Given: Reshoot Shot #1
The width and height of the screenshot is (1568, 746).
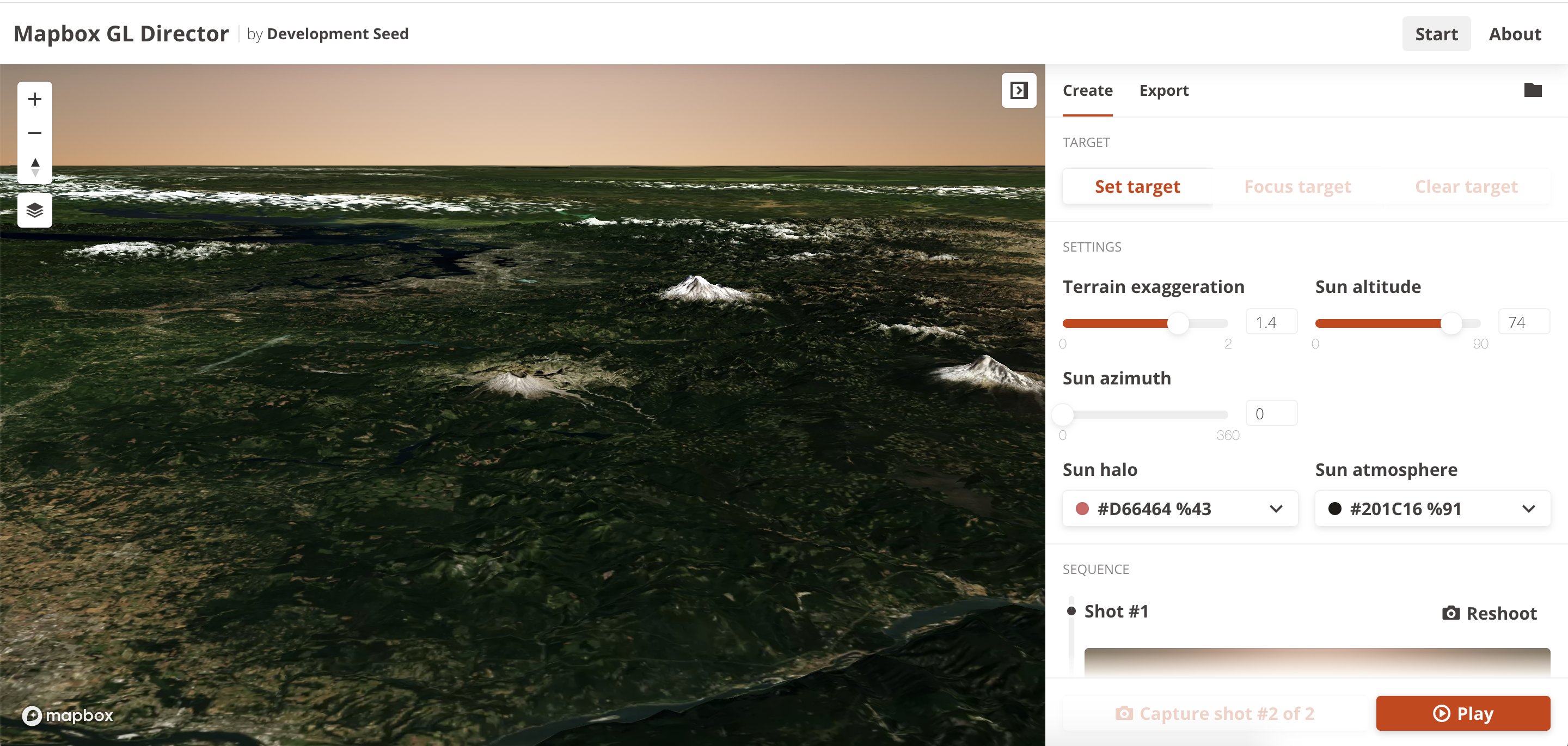Looking at the screenshot, I should click(x=1490, y=613).
